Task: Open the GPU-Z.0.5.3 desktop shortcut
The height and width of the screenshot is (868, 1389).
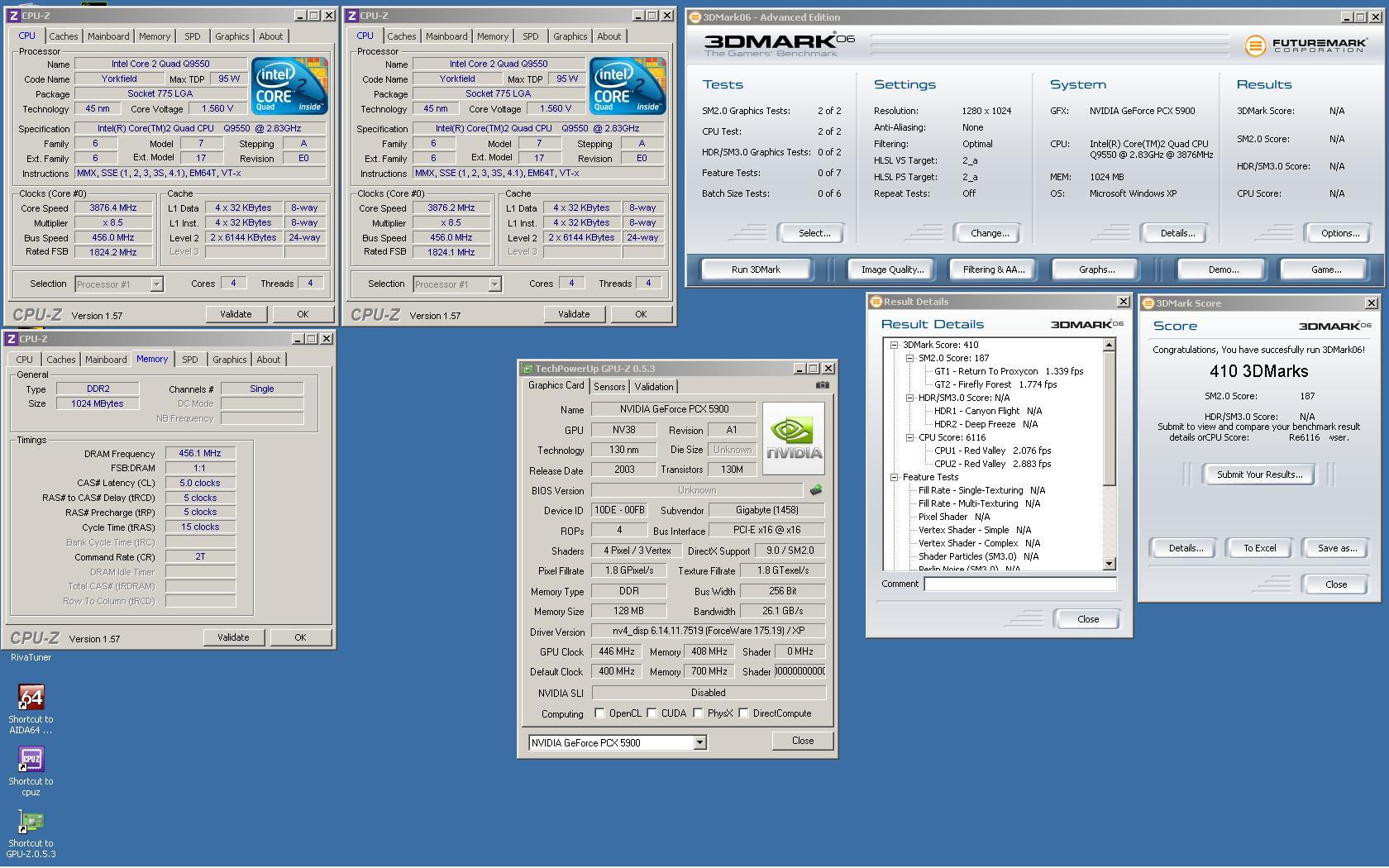Action: coord(31,822)
